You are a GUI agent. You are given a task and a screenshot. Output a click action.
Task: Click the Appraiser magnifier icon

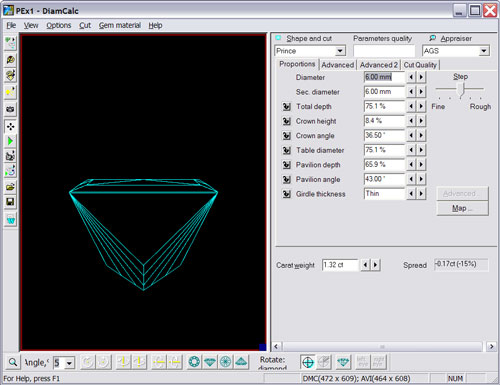pos(433,38)
